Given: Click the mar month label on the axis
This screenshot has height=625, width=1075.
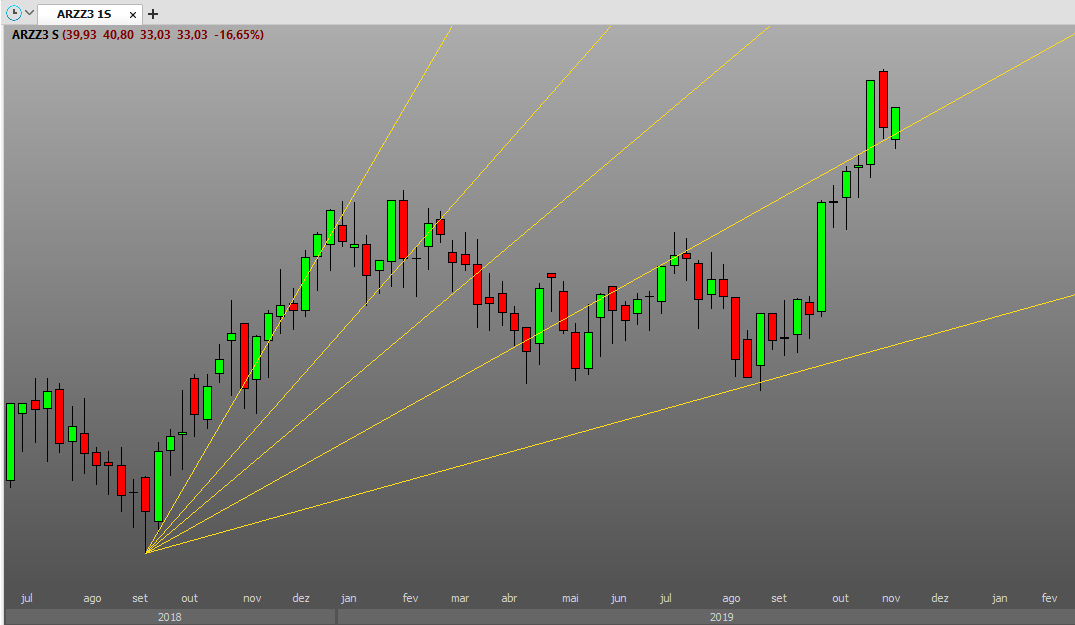Looking at the screenshot, I should (460, 598).
